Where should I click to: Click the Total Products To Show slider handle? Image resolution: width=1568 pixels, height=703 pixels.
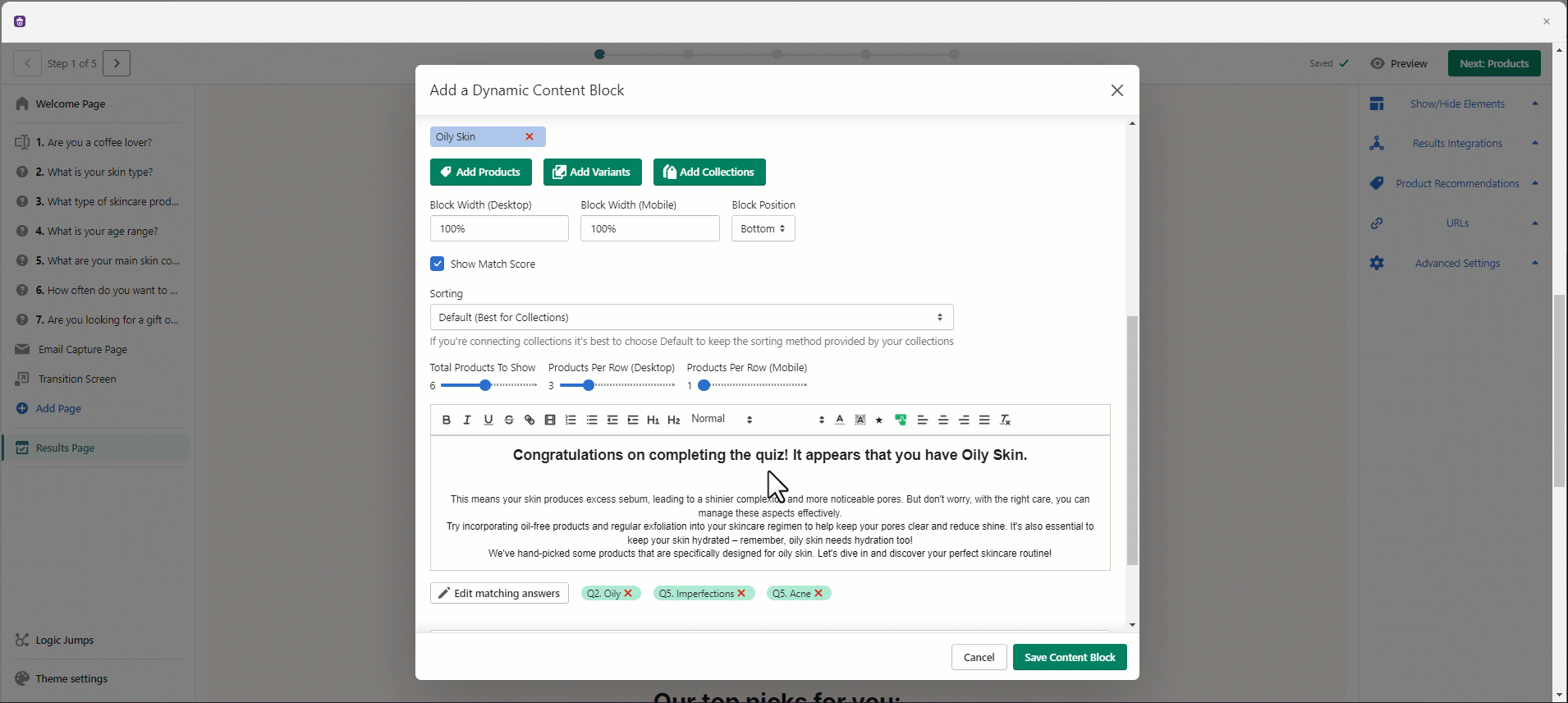[485, 385]
